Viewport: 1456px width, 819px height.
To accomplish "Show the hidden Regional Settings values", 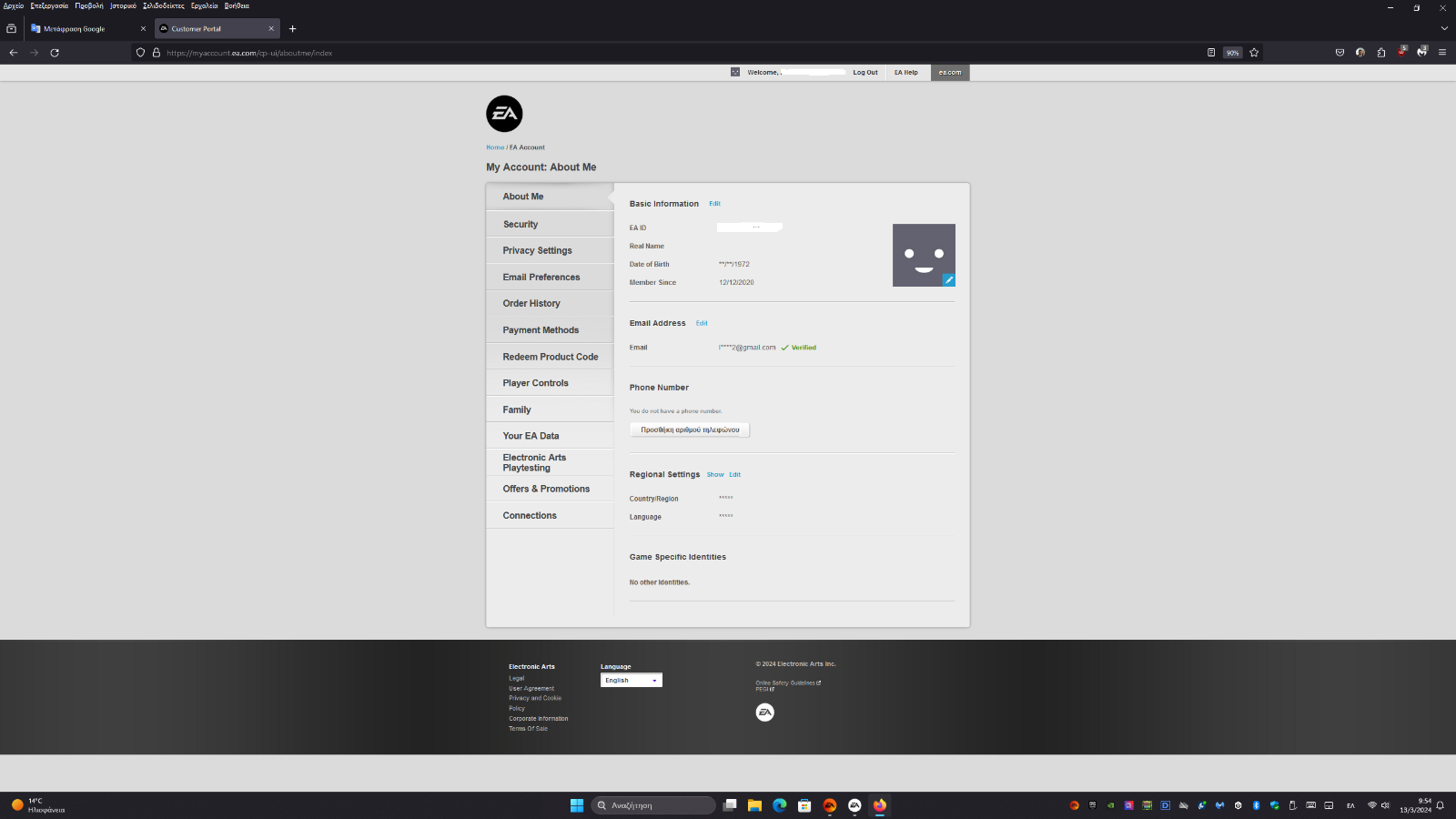I will pyautogui.click(x=715, y=475).
